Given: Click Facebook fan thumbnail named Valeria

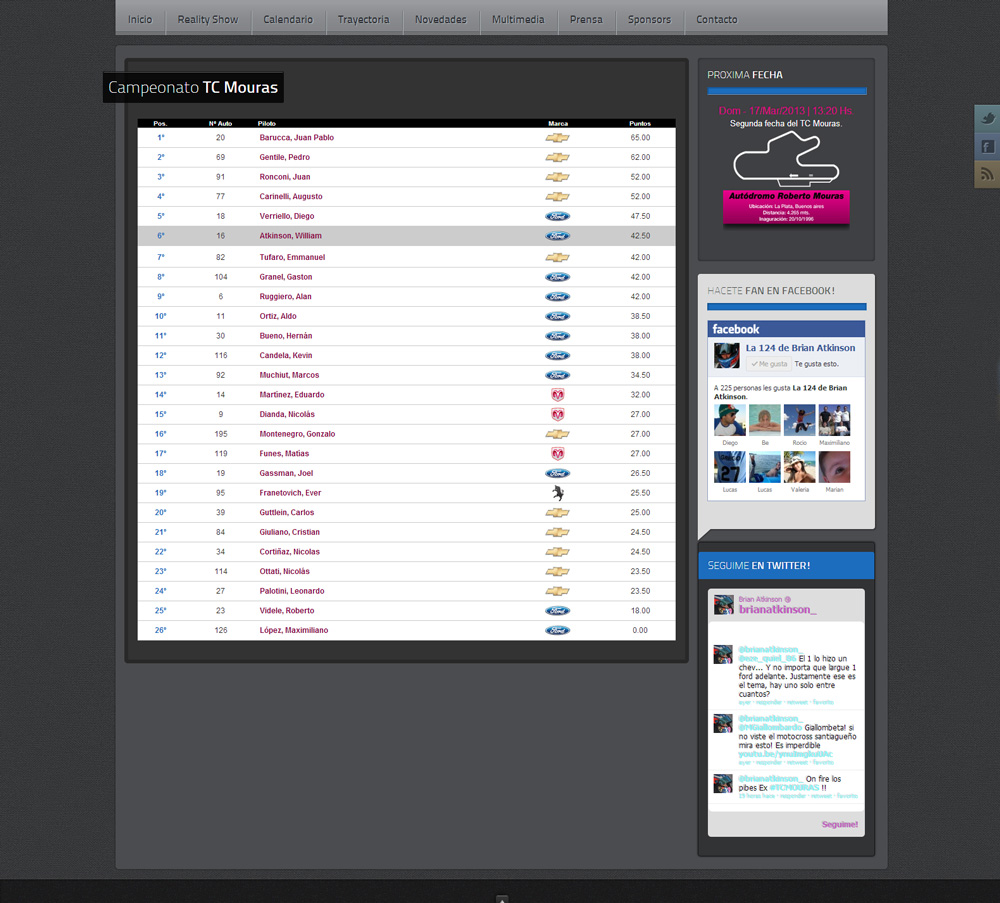Looking at the screenshot, I should pos(800,467).
